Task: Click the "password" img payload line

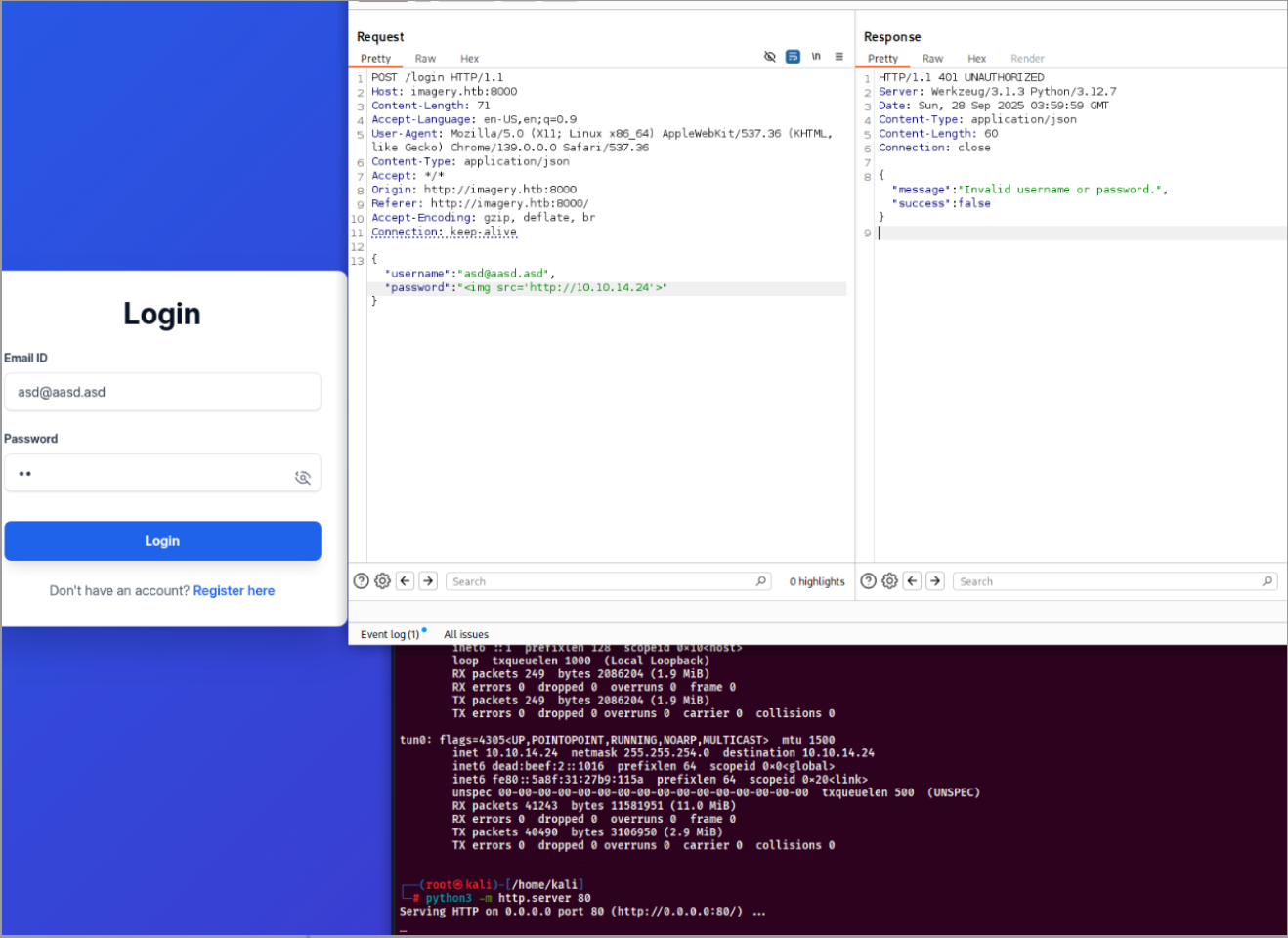Action: click(x=526, y=288)
